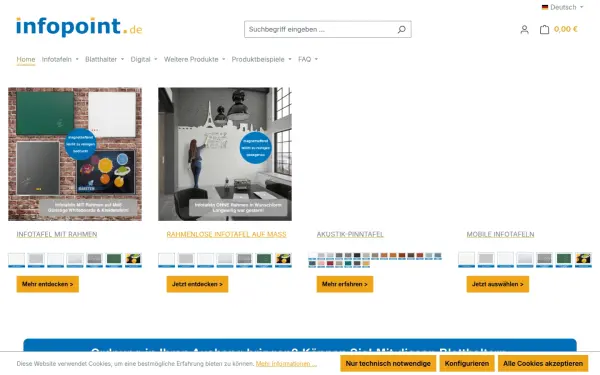600x375 pixels.
Task: Go to the Home menu item
Action: pos(26,59)
